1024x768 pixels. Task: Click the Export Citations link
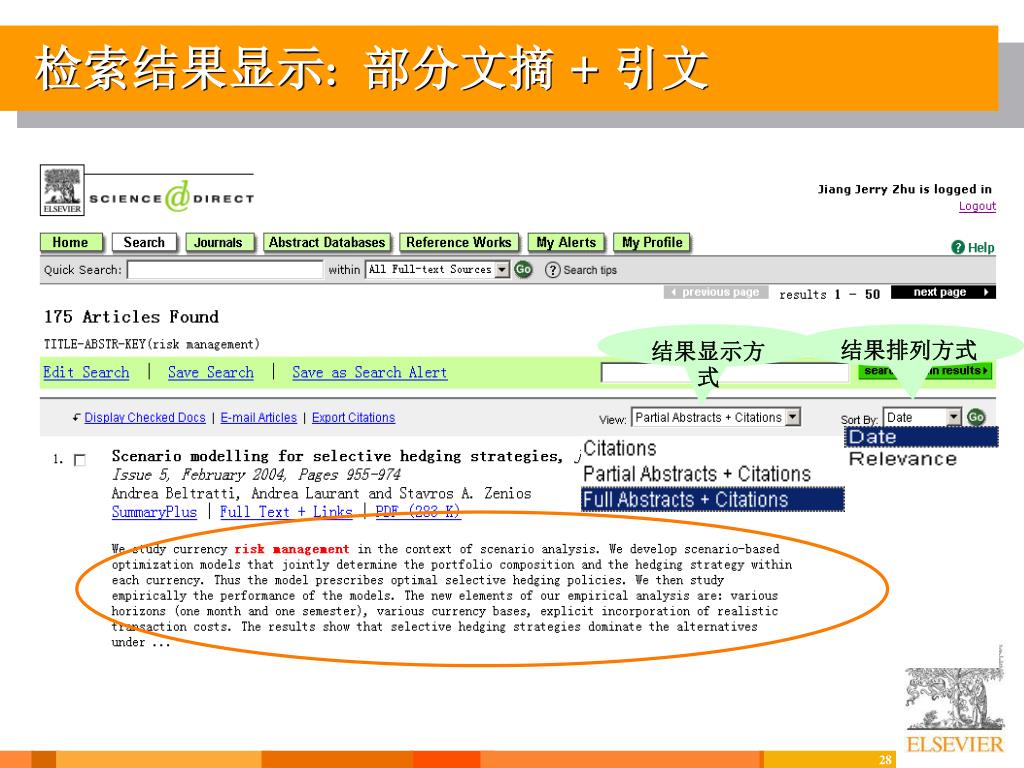click(x=353, y=417)
